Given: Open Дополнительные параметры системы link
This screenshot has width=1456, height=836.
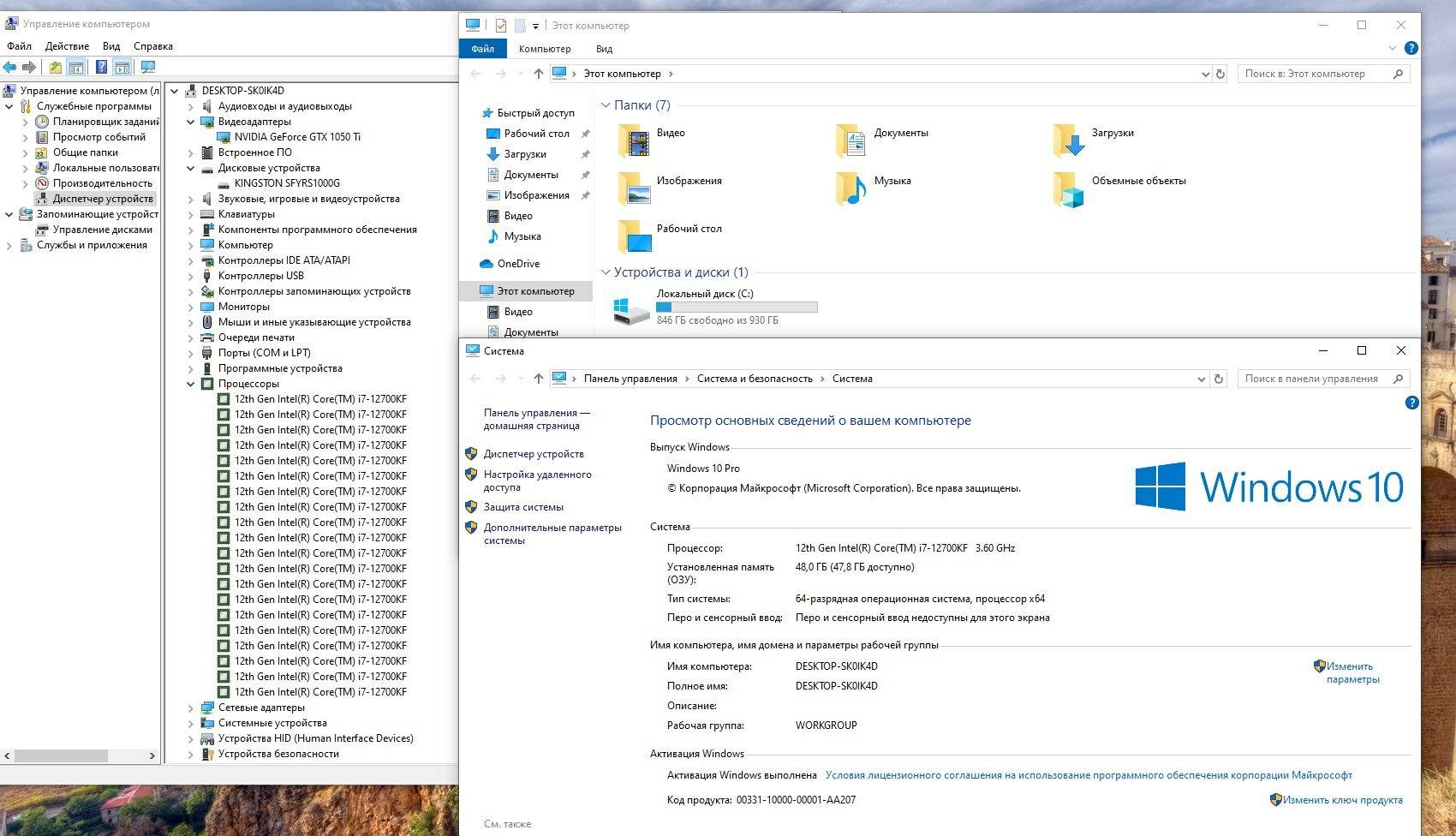Looking at the screenshot, I should tap(552, 534).
